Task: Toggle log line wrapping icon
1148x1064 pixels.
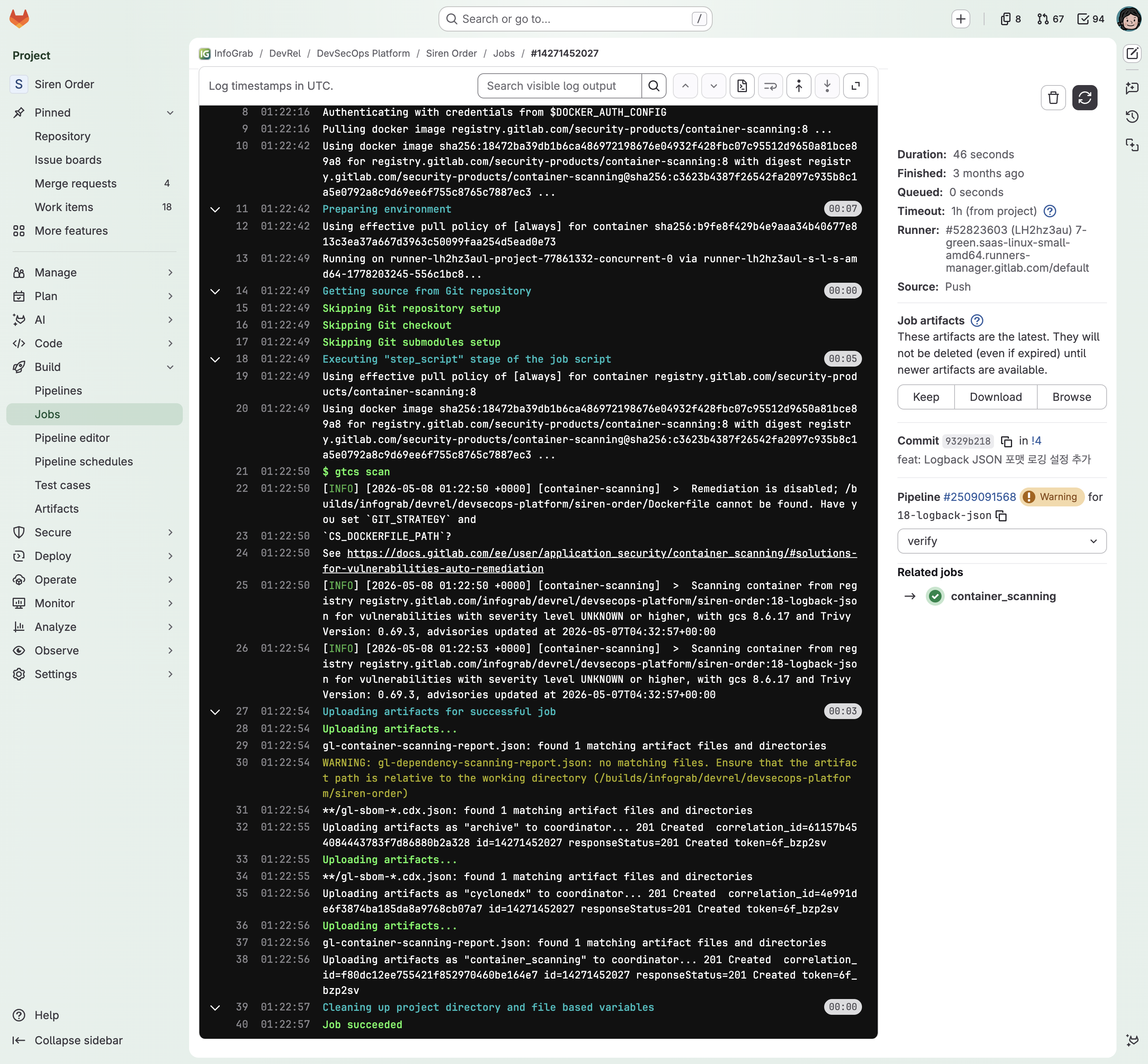Action: (x=770, y=86)
